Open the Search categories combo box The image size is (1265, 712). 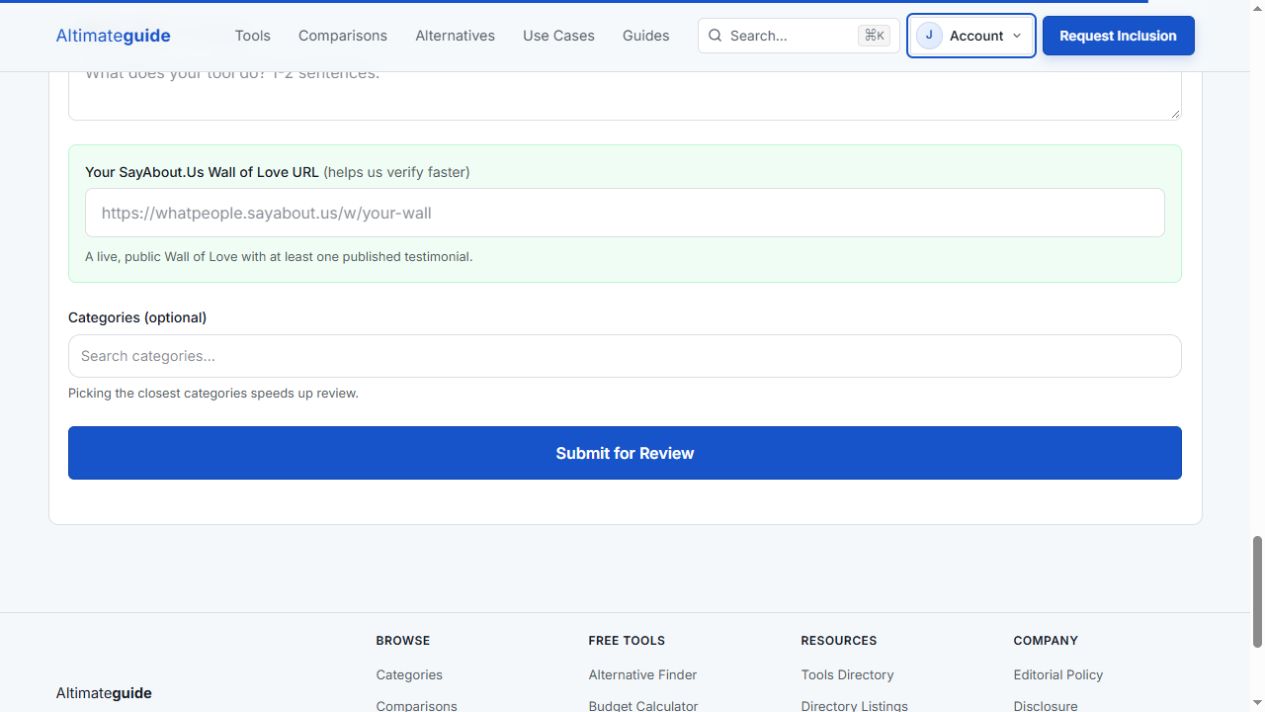point(625,356)
